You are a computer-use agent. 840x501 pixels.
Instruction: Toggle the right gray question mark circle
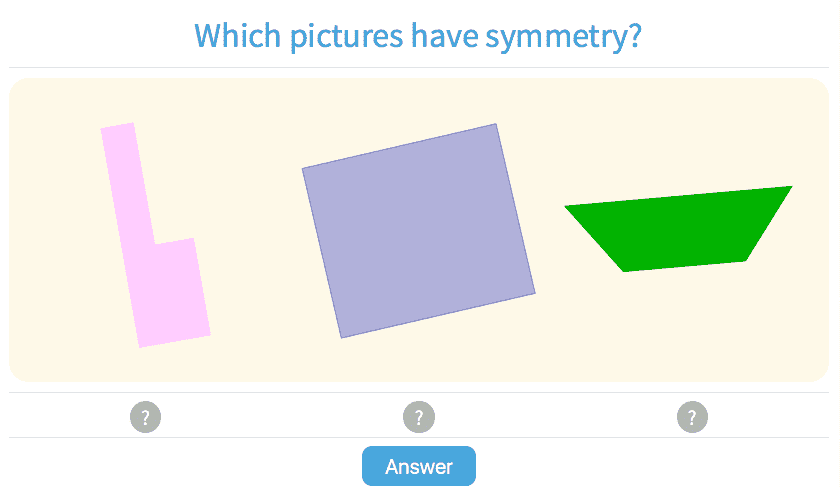(692, 417)
